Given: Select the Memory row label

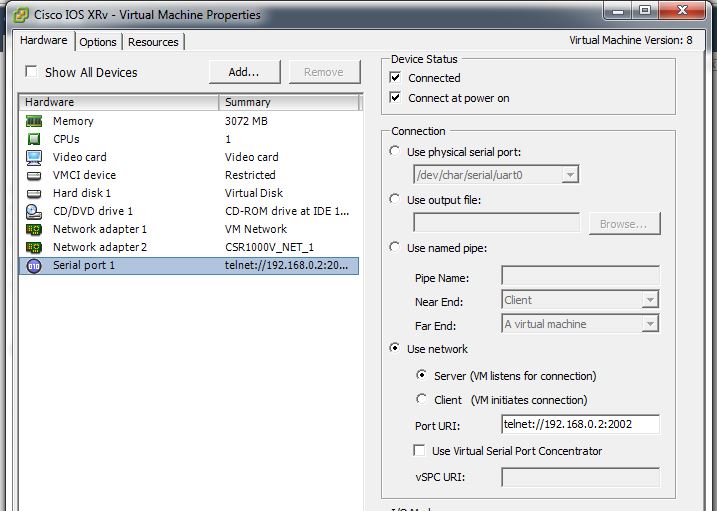Looking at the screenshot, I should click(x=73, y=121).
